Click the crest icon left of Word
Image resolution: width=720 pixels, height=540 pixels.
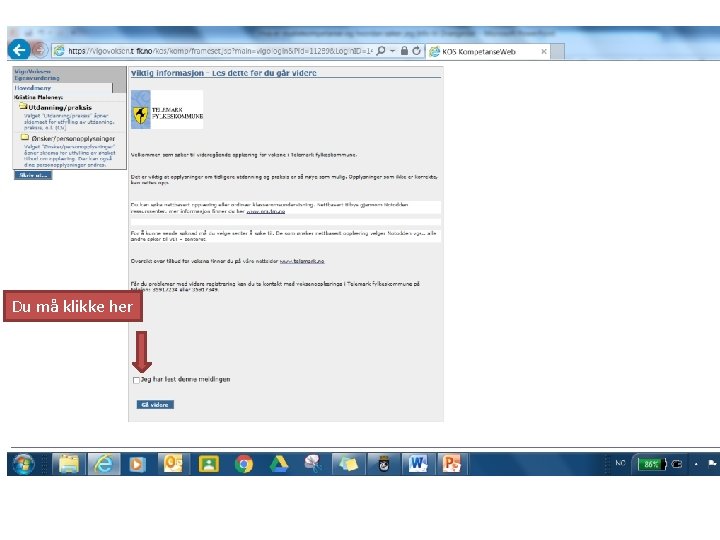(x=384, y=464)
